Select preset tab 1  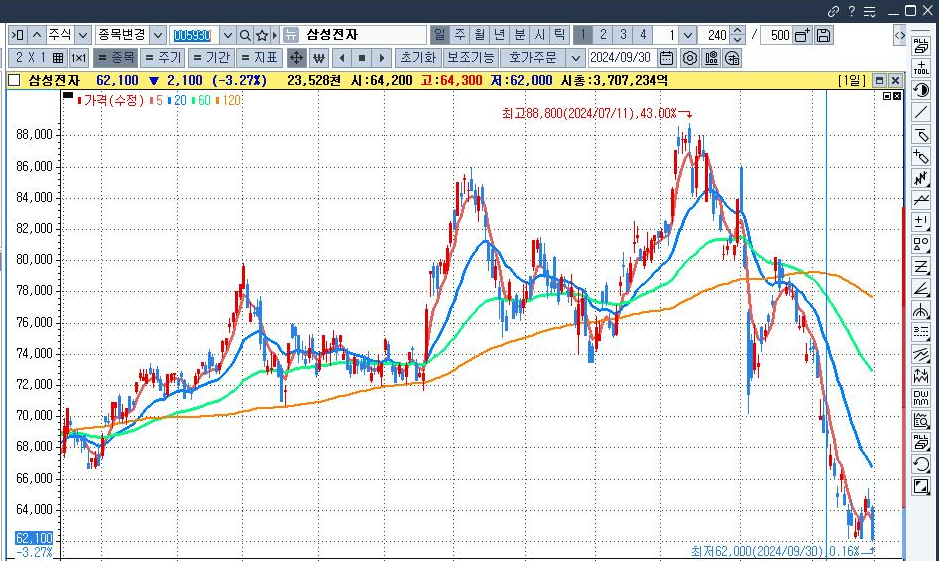click(583, 35)
